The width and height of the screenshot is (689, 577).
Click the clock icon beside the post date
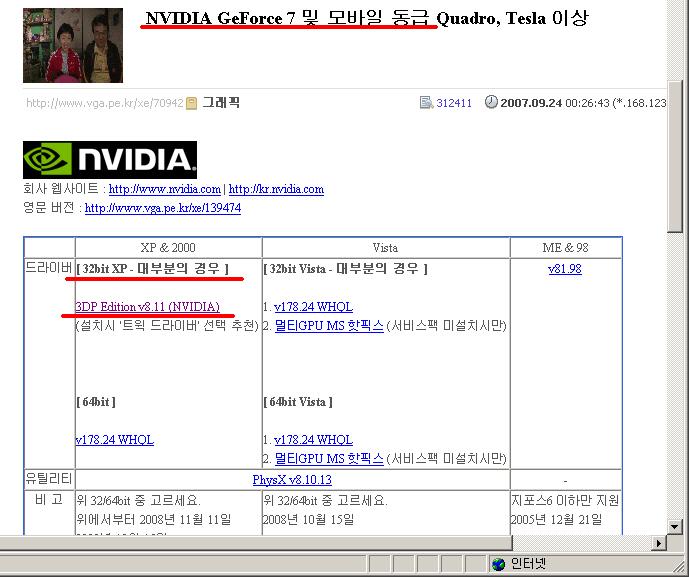(491, 102)
